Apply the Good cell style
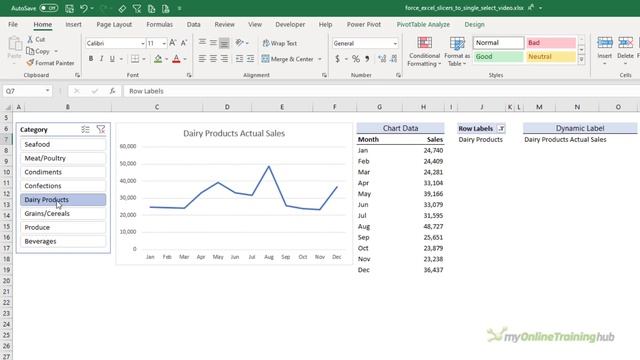 point(498,57)
